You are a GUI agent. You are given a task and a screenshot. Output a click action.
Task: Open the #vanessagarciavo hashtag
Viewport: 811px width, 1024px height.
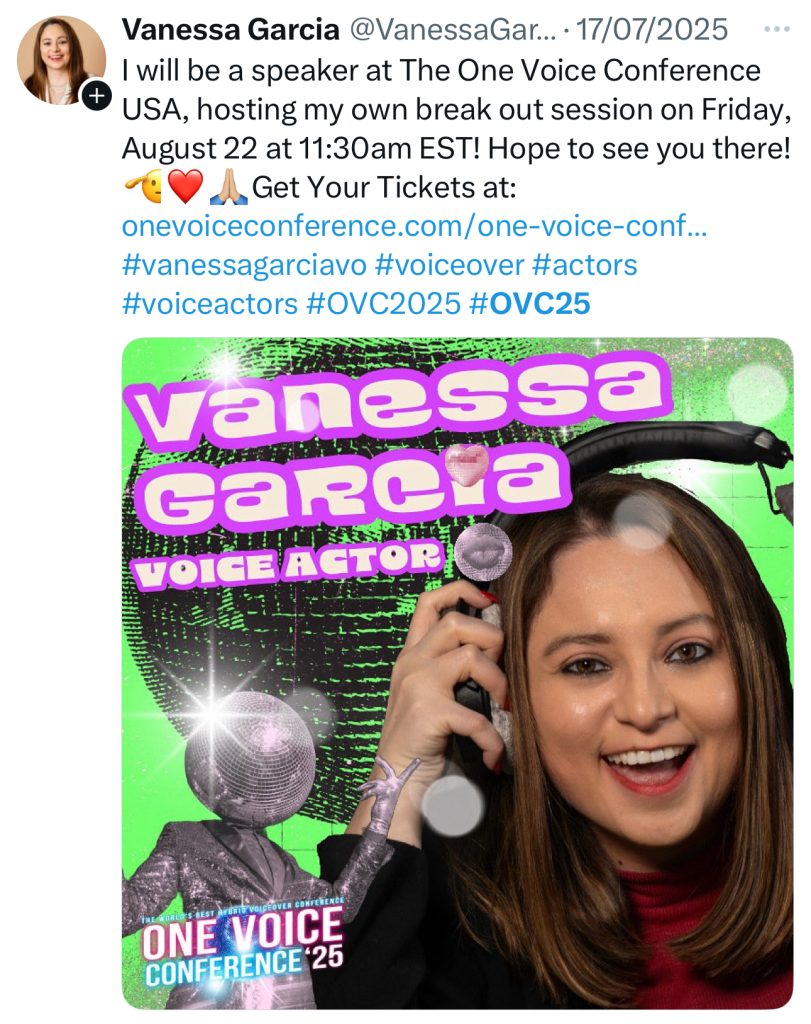point(244,265)
